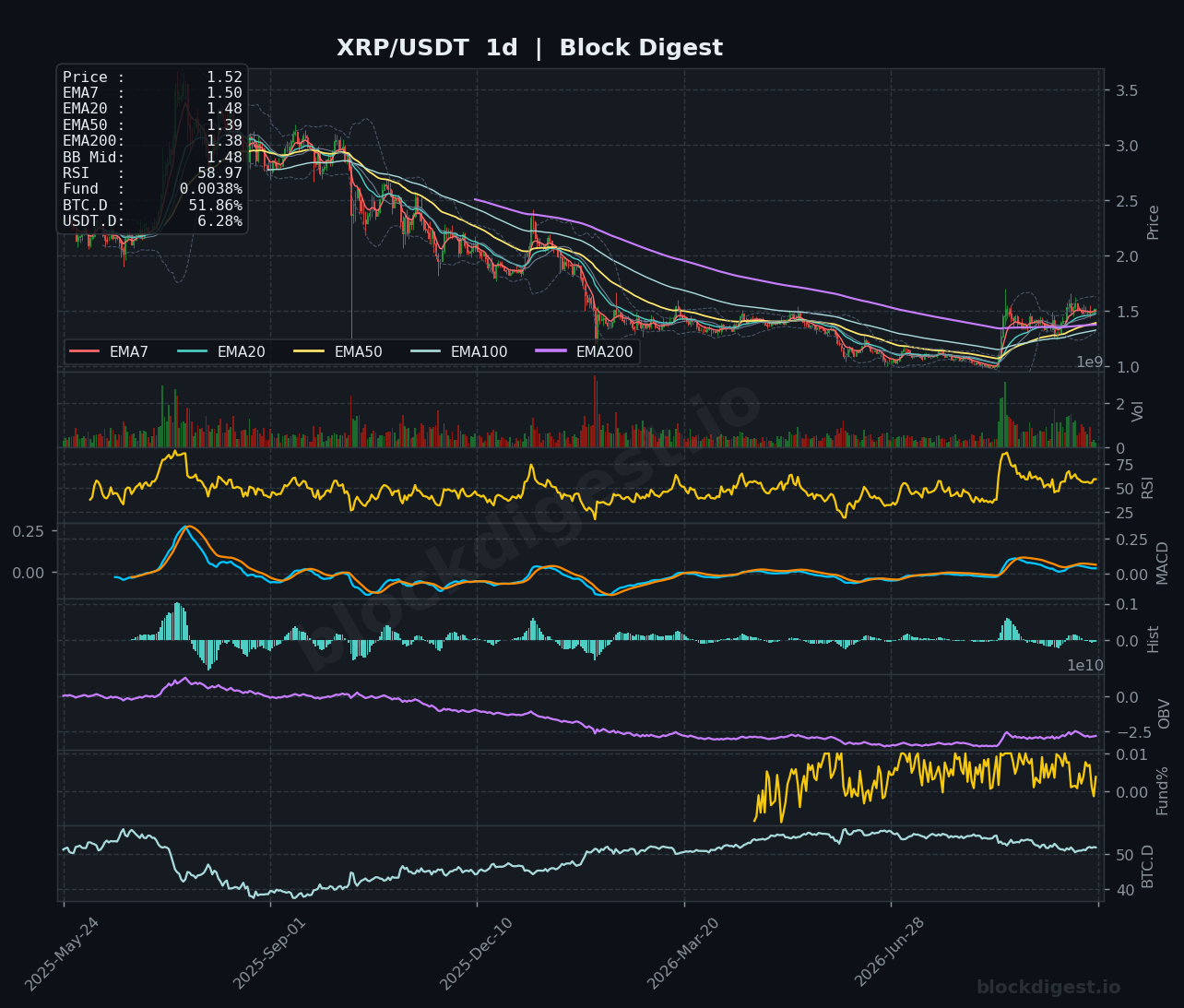This screenshot has width=1184, height=1008.
Task: Click the "BTC.D : 51.86%" info box row
Action: 152,206
